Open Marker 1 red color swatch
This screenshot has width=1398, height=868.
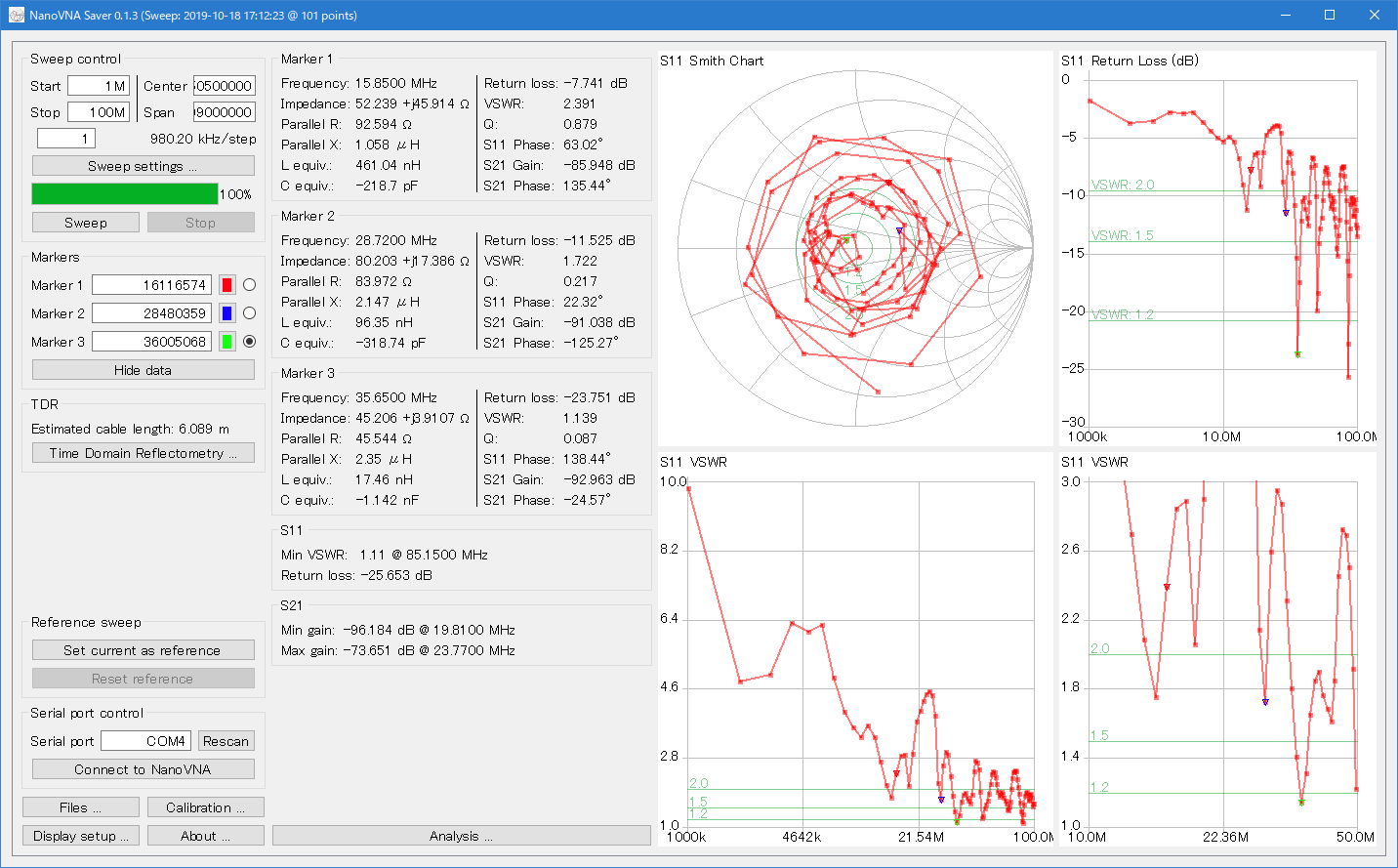(x=226, y=285)
